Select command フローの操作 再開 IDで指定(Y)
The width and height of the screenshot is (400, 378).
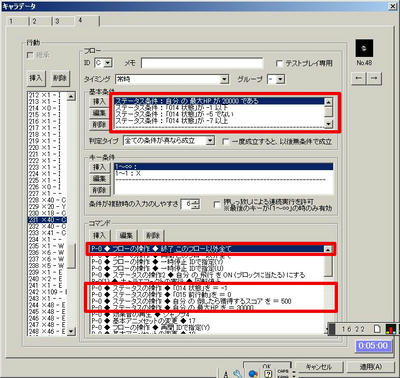point(207,327)
